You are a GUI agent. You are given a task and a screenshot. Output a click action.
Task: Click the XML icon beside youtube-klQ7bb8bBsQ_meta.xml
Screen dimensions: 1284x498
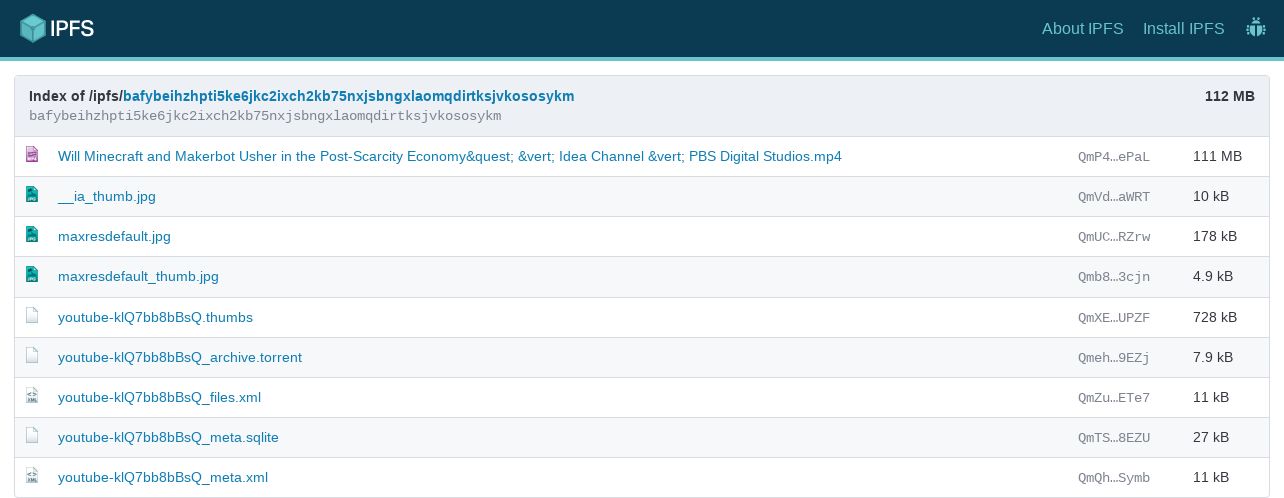(x=32, y=475)
